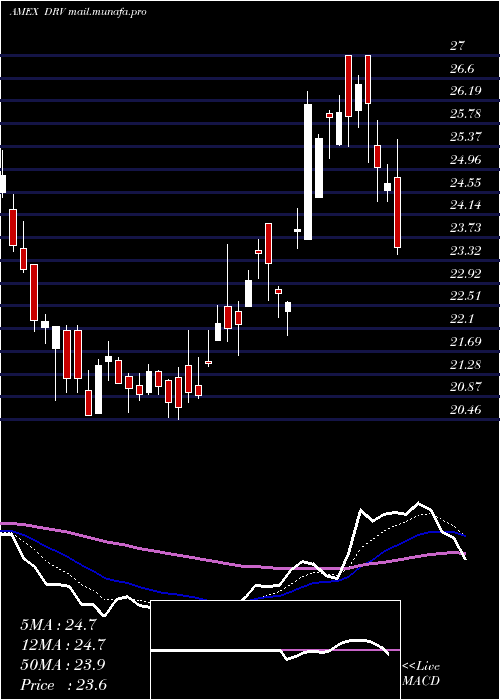This screenshot has height=700, width=500.
Task: Click the '<<Live MACD' label
Action: tap(421, 674)
